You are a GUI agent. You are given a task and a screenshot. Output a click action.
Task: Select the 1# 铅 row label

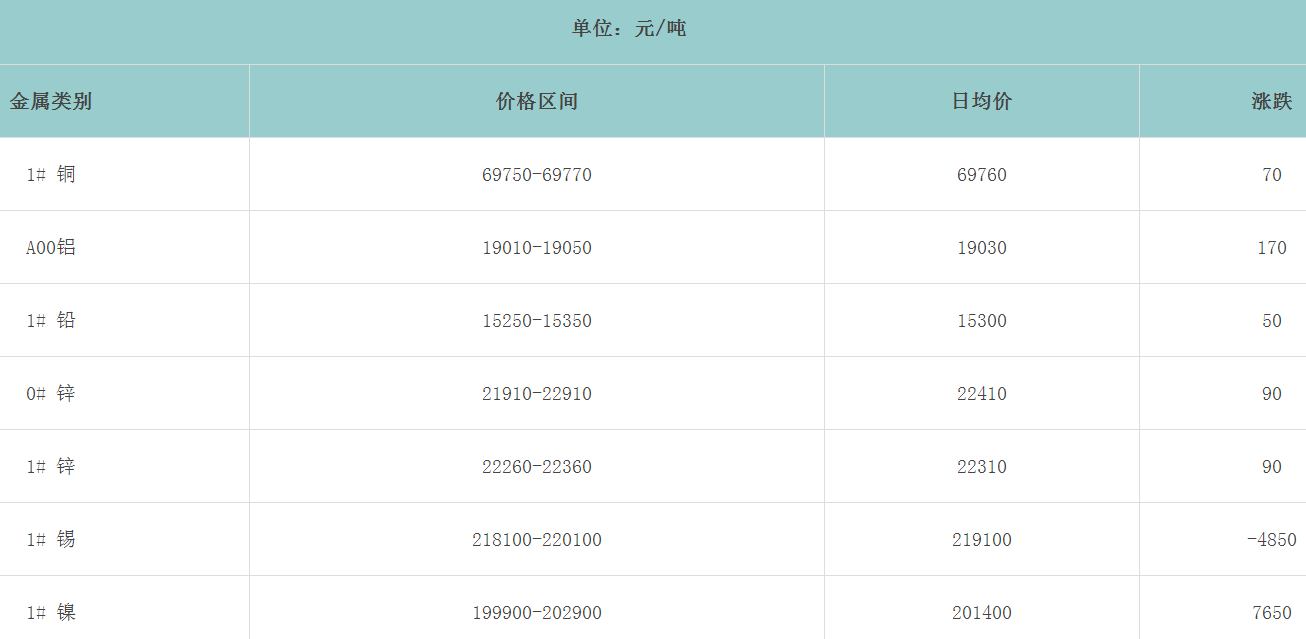[x=51, y=321]
